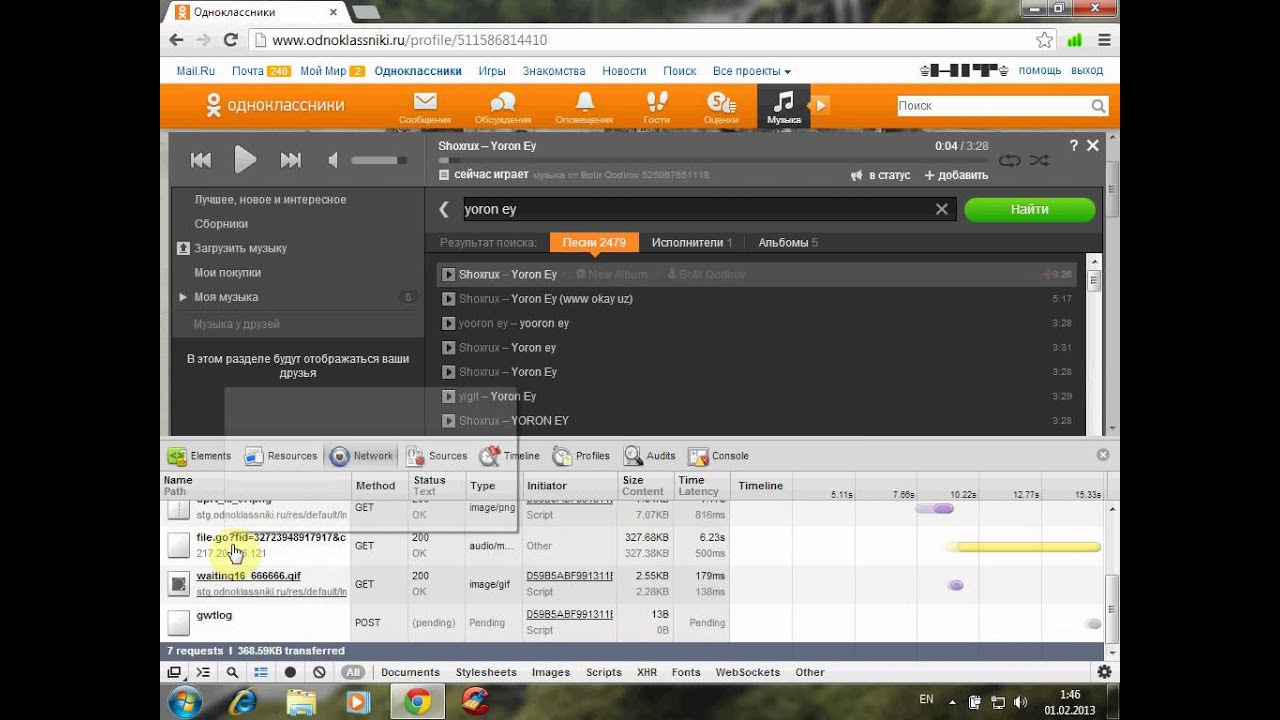Play Shoxrux – Yoron Ey (www okay uz)

pos(449,299)
